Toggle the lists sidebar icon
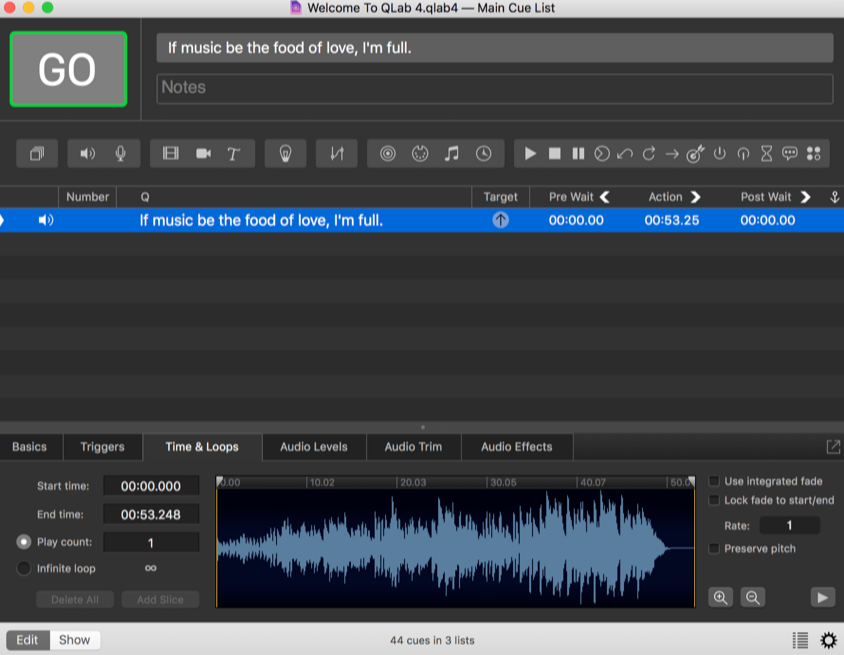This screenshot has width=844, height=655. (800, 640)
